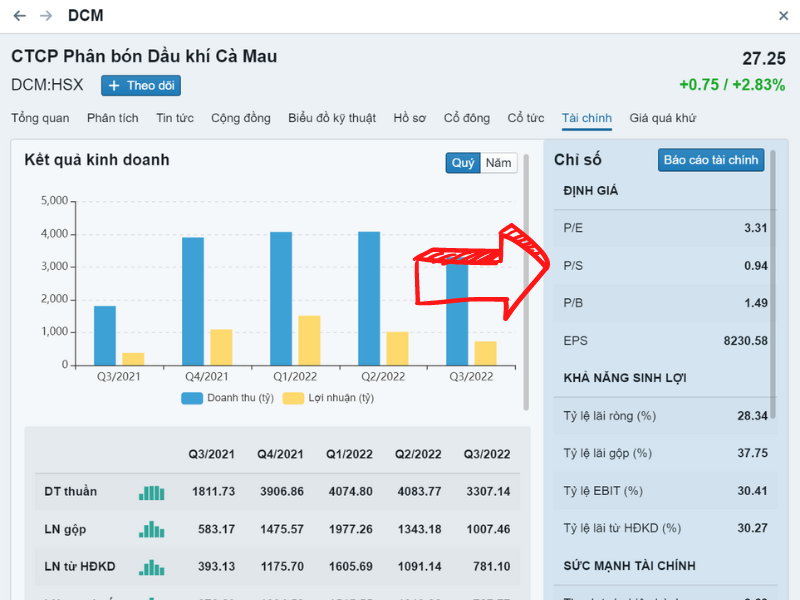800x600 pixels.
Task: Click the Kết quả kinh doanh heading
Action: [97, 160]
